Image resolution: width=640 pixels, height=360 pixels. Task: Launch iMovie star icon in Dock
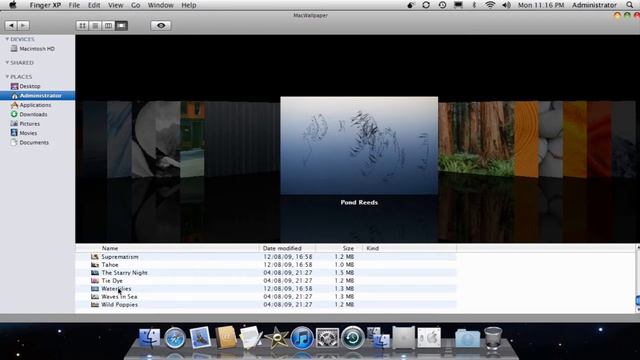point(276,338)
